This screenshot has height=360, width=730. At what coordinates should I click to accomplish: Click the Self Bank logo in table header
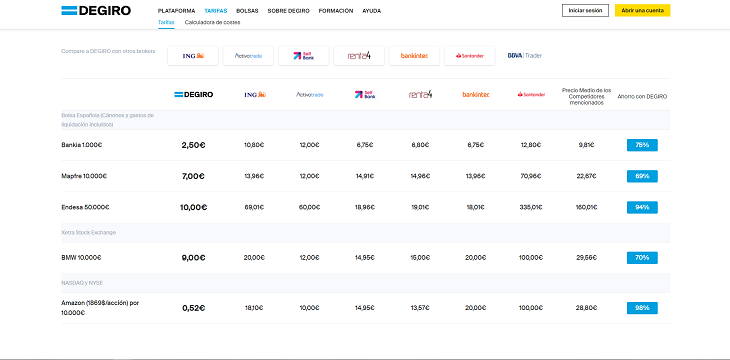click(365, 95)
